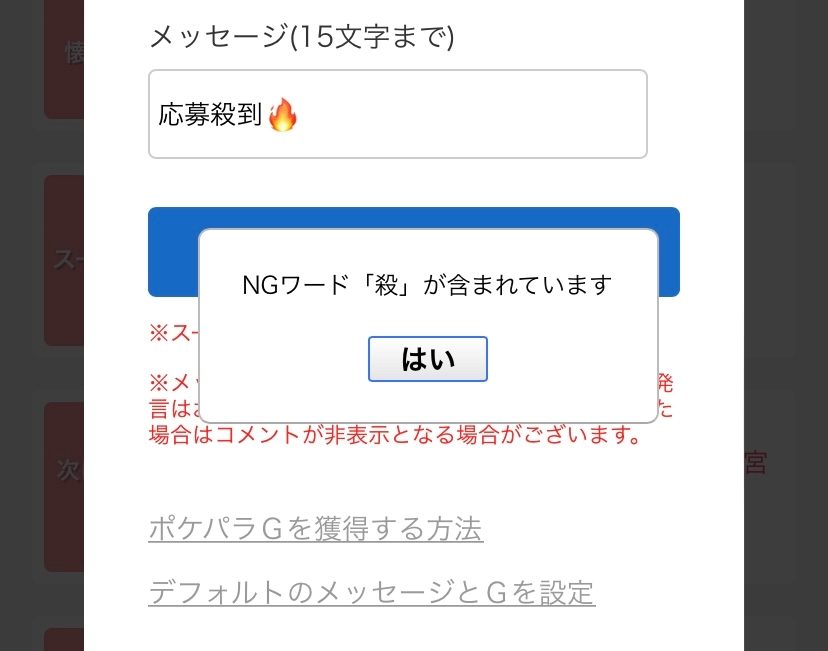The height and width of the screenshot is (651, 828).
Task: Click the 宮 text on the right edge
Action: pyautogui.click(x=756, y=463)
